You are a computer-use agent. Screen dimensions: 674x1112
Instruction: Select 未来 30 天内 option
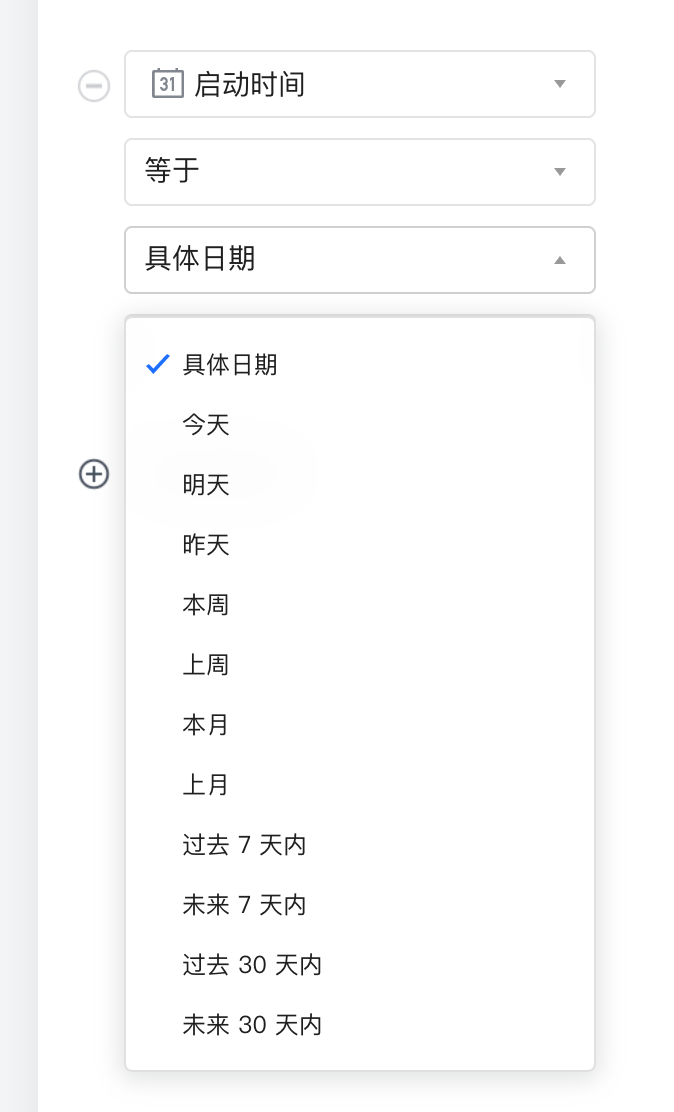(252, 1024)
